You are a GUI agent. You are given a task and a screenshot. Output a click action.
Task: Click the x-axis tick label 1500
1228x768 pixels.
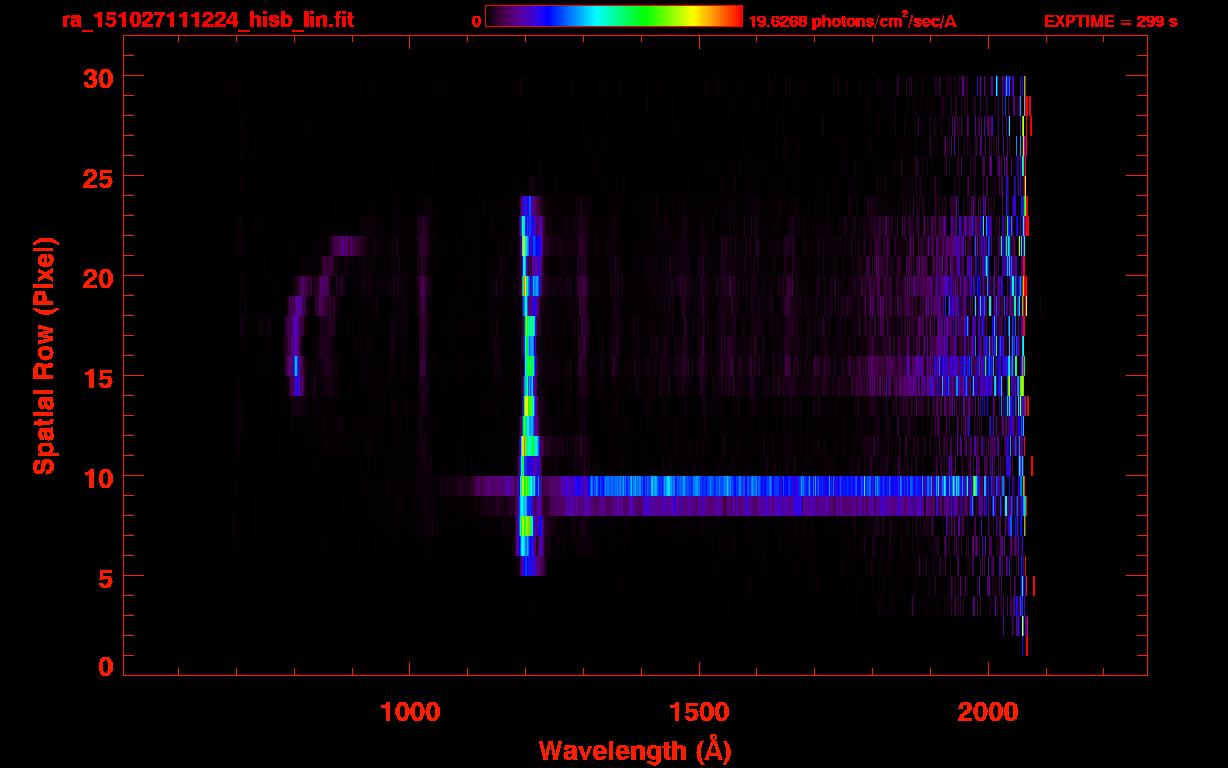698,711
